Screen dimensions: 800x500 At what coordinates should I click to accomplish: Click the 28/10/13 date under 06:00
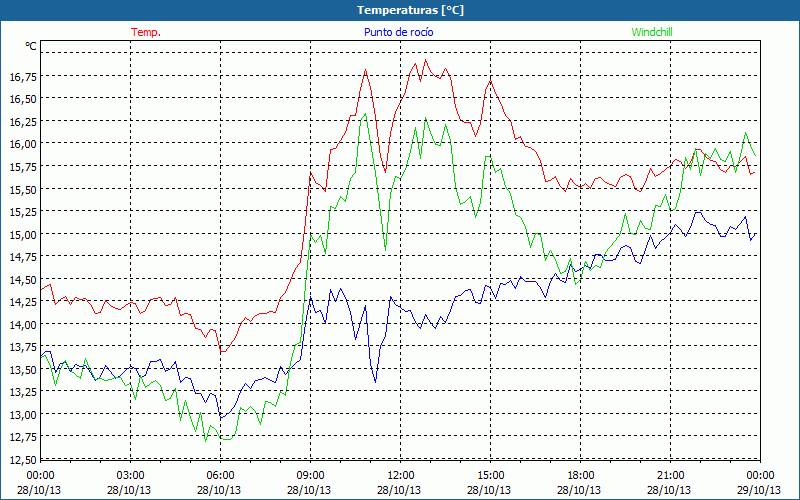tap(219, 490)
